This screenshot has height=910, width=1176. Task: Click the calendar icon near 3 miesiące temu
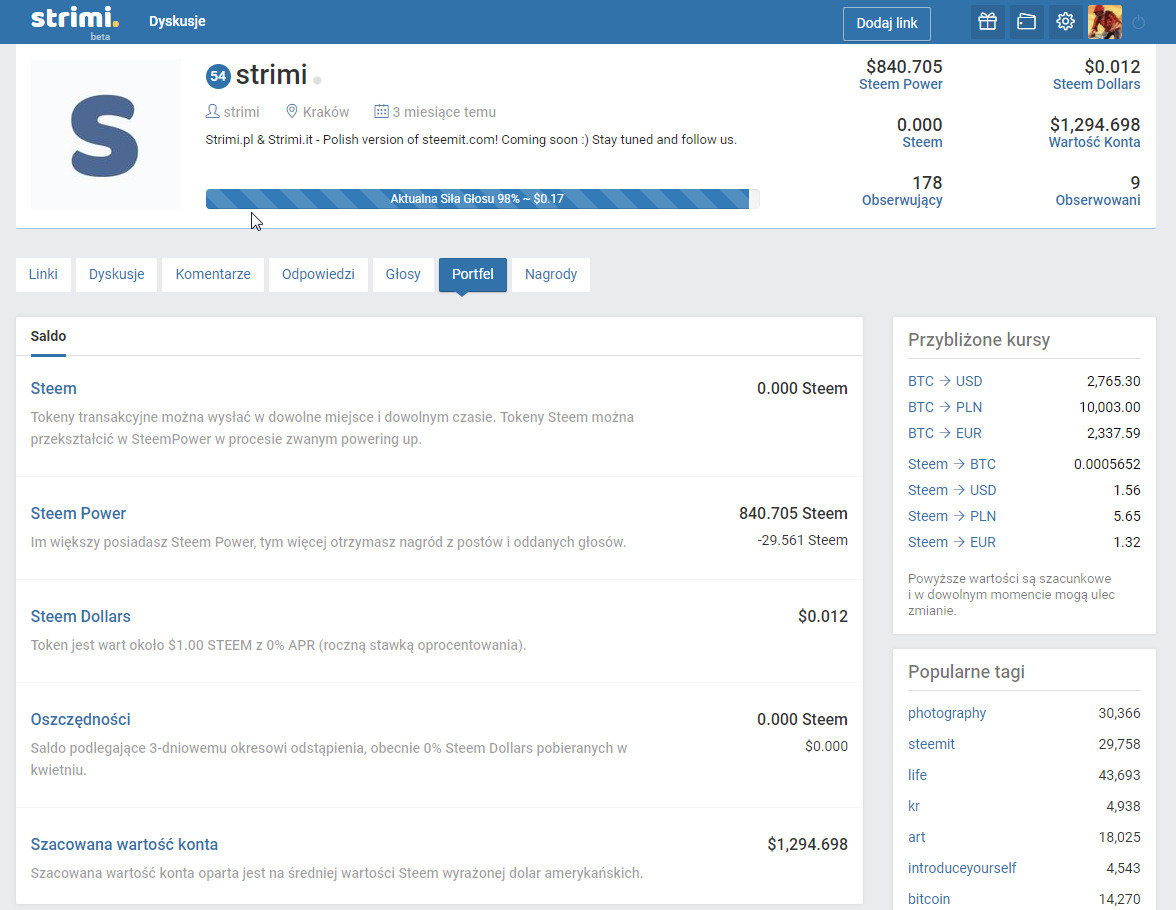pyautogui.click(x=381, y=111)
